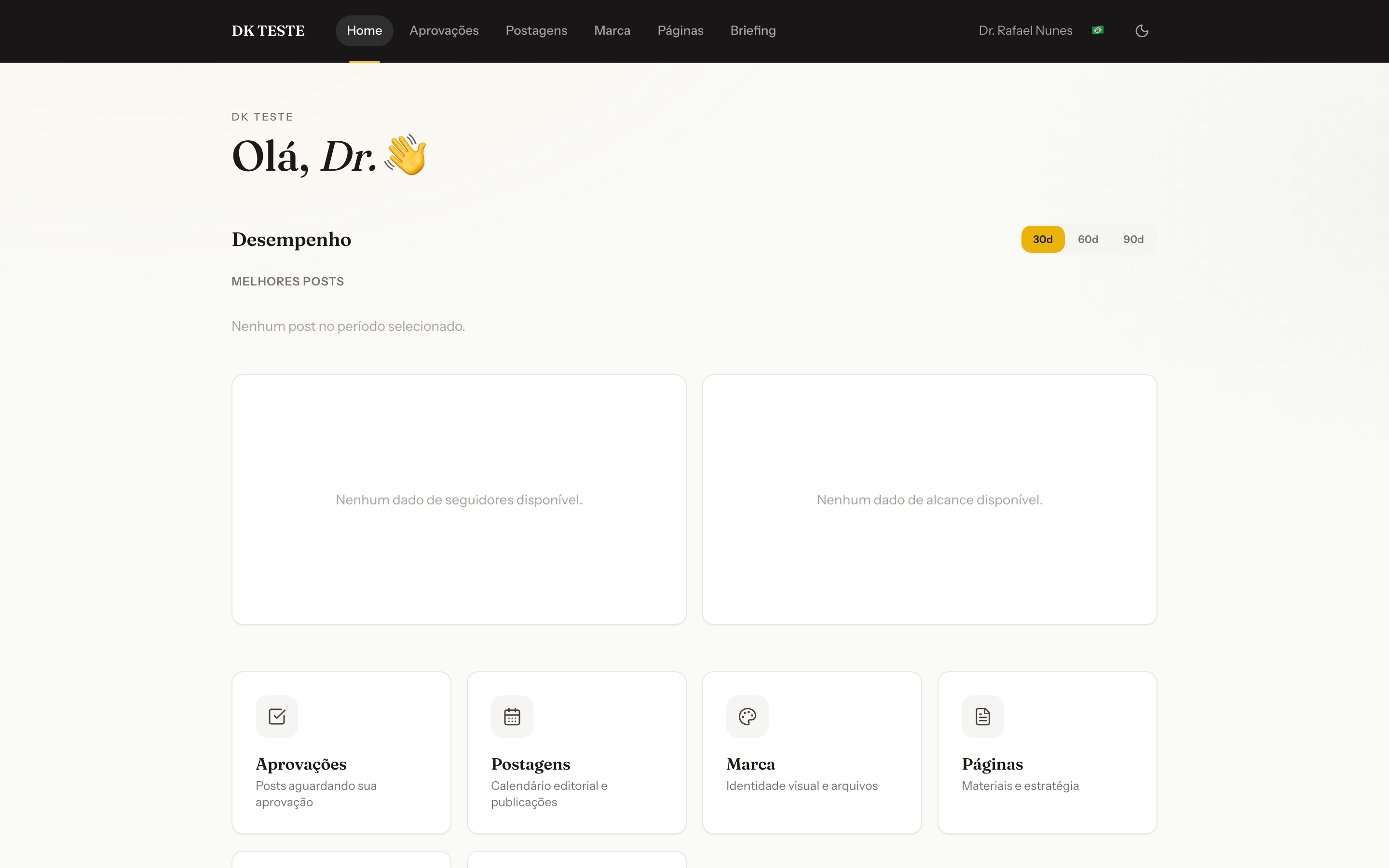Switch performance period to 90d
1389x868 pixels.
1133,239
